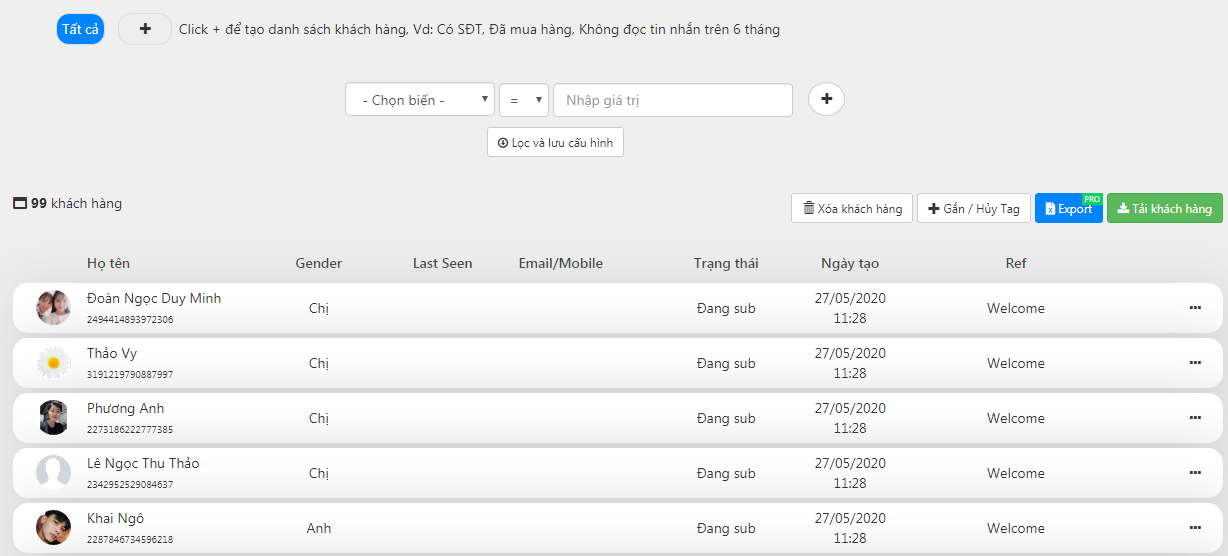Click customer ID 2342952529084637
This screenshot has height=556, width=1228.
(x=130, y=485)
